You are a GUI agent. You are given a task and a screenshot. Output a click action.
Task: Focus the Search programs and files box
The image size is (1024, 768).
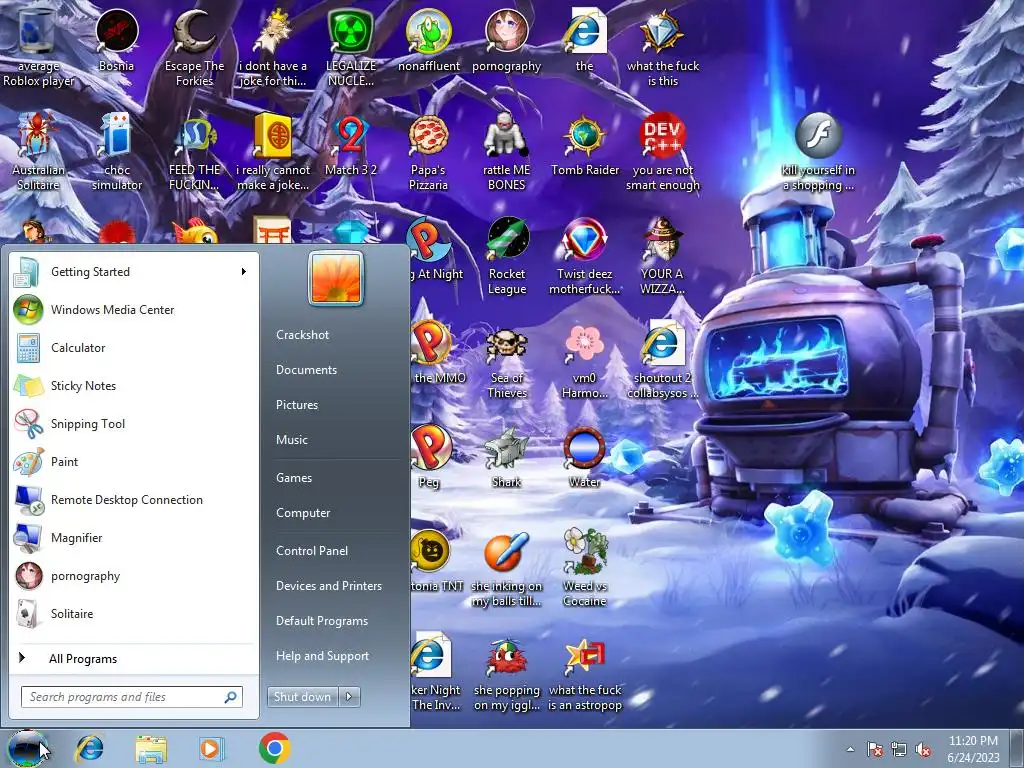coord(132,697)
